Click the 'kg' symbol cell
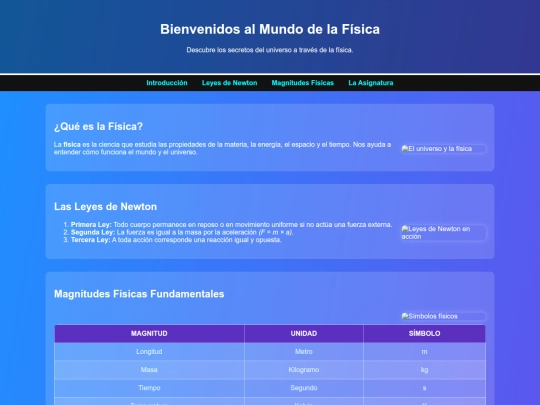The height and width of the screenshot is (405, 540). [424, 370]
